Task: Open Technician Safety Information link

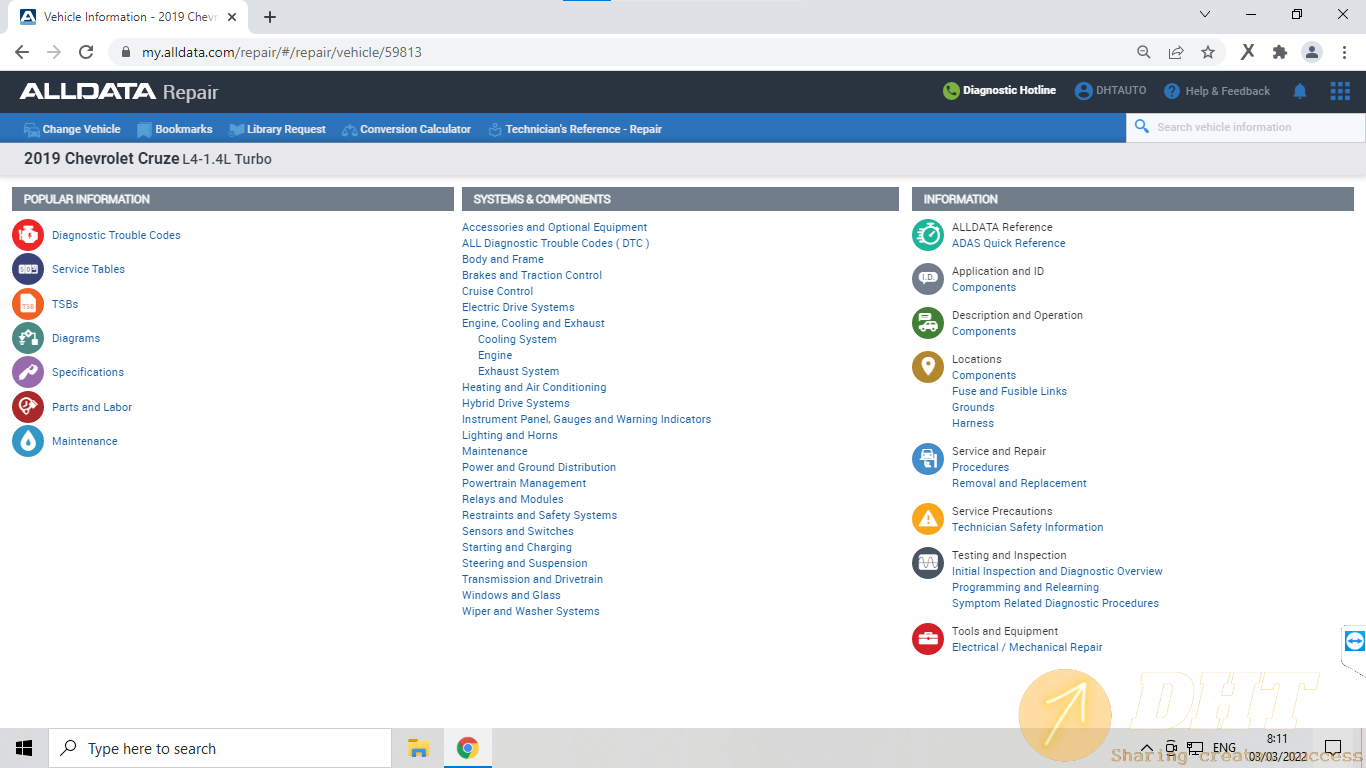Action: tap(1027, 527)
